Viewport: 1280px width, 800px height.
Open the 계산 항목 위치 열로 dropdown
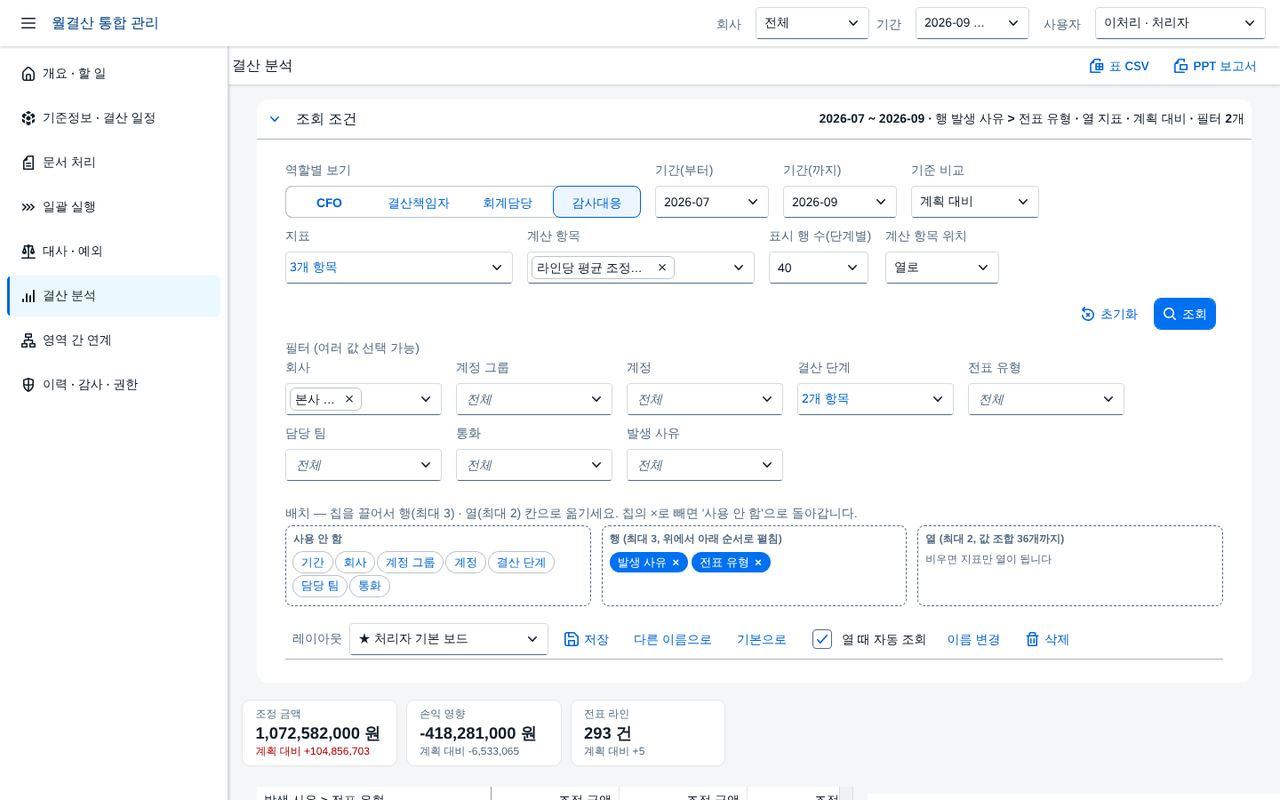[x=942, y=268]
